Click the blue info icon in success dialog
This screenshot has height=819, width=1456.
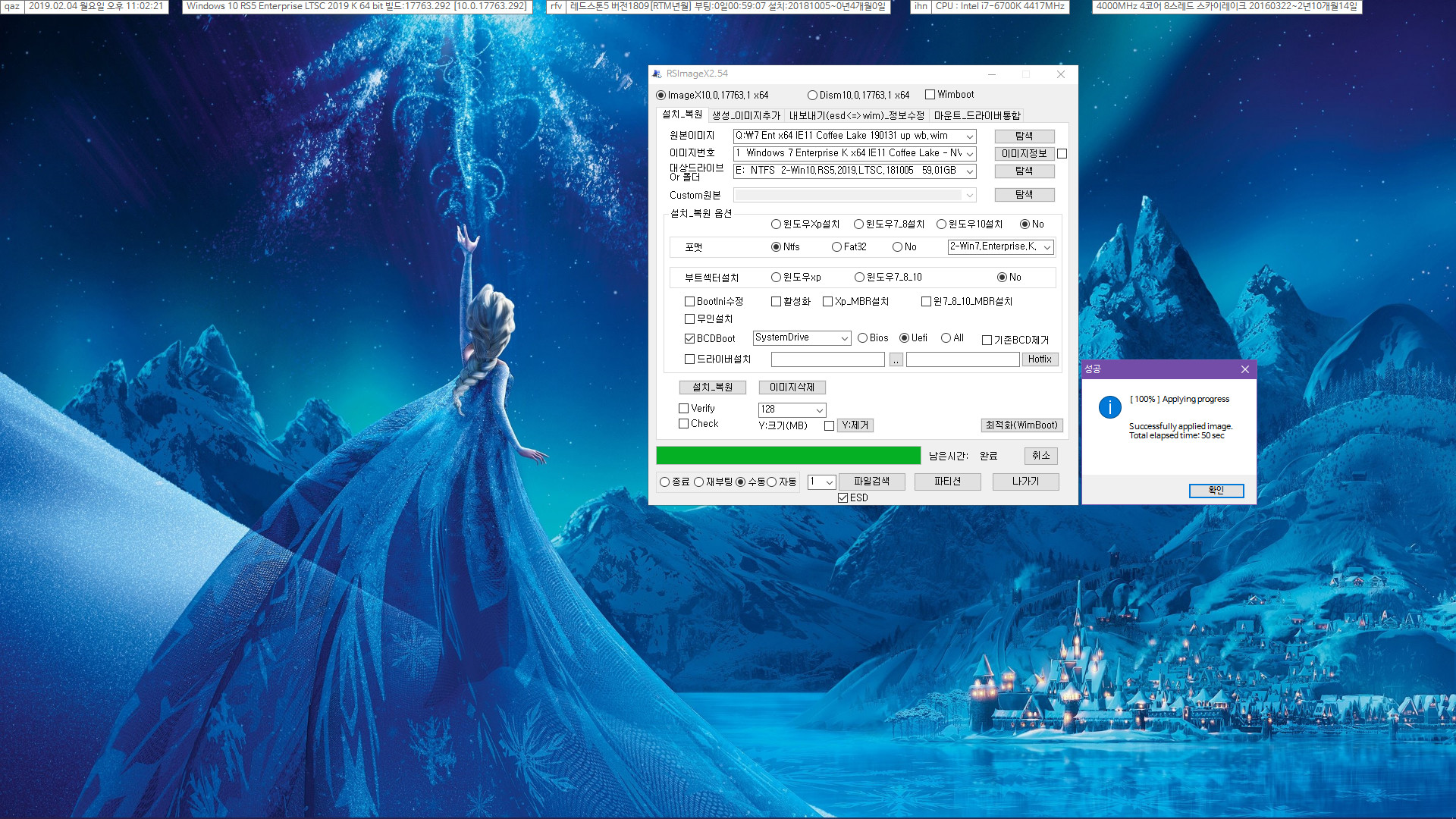click(1109, 407)
